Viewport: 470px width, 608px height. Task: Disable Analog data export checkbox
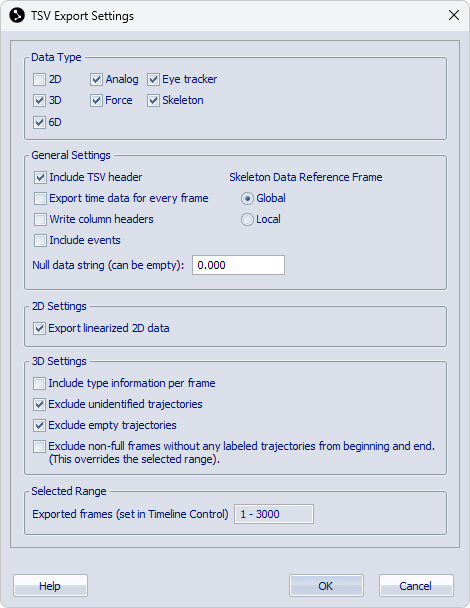[96, 79]
